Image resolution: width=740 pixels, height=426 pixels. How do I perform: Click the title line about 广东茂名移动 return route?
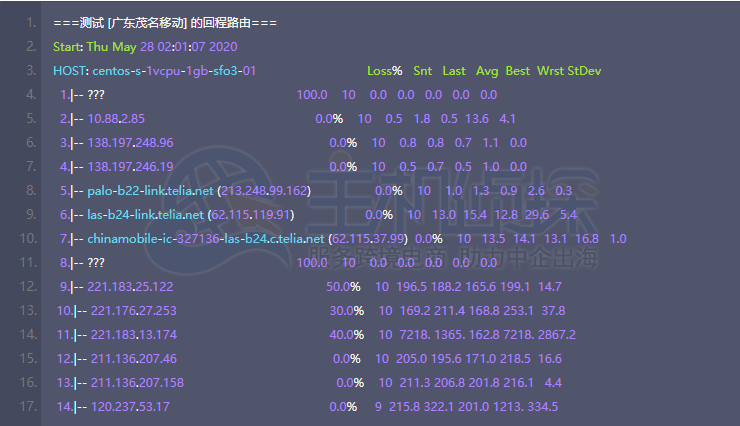click(x=166, y=22)
